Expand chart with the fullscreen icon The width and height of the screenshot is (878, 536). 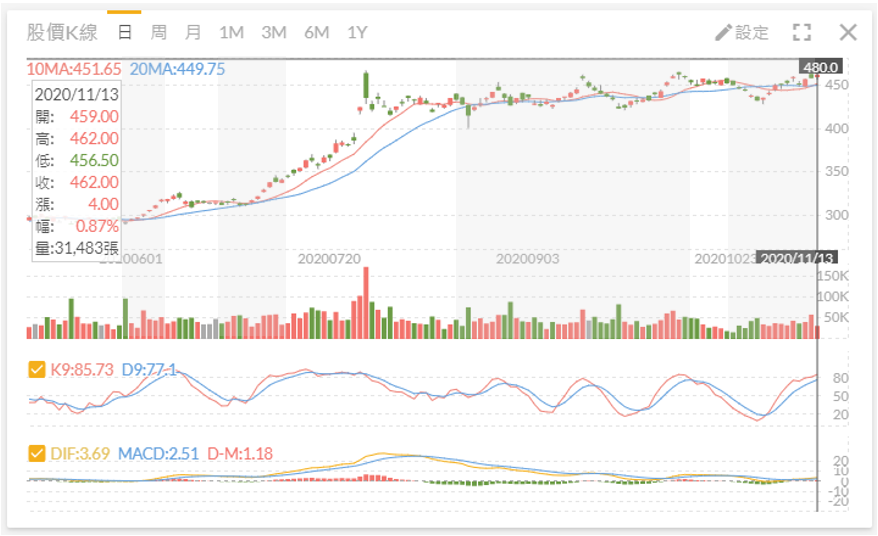click(802, 32)
